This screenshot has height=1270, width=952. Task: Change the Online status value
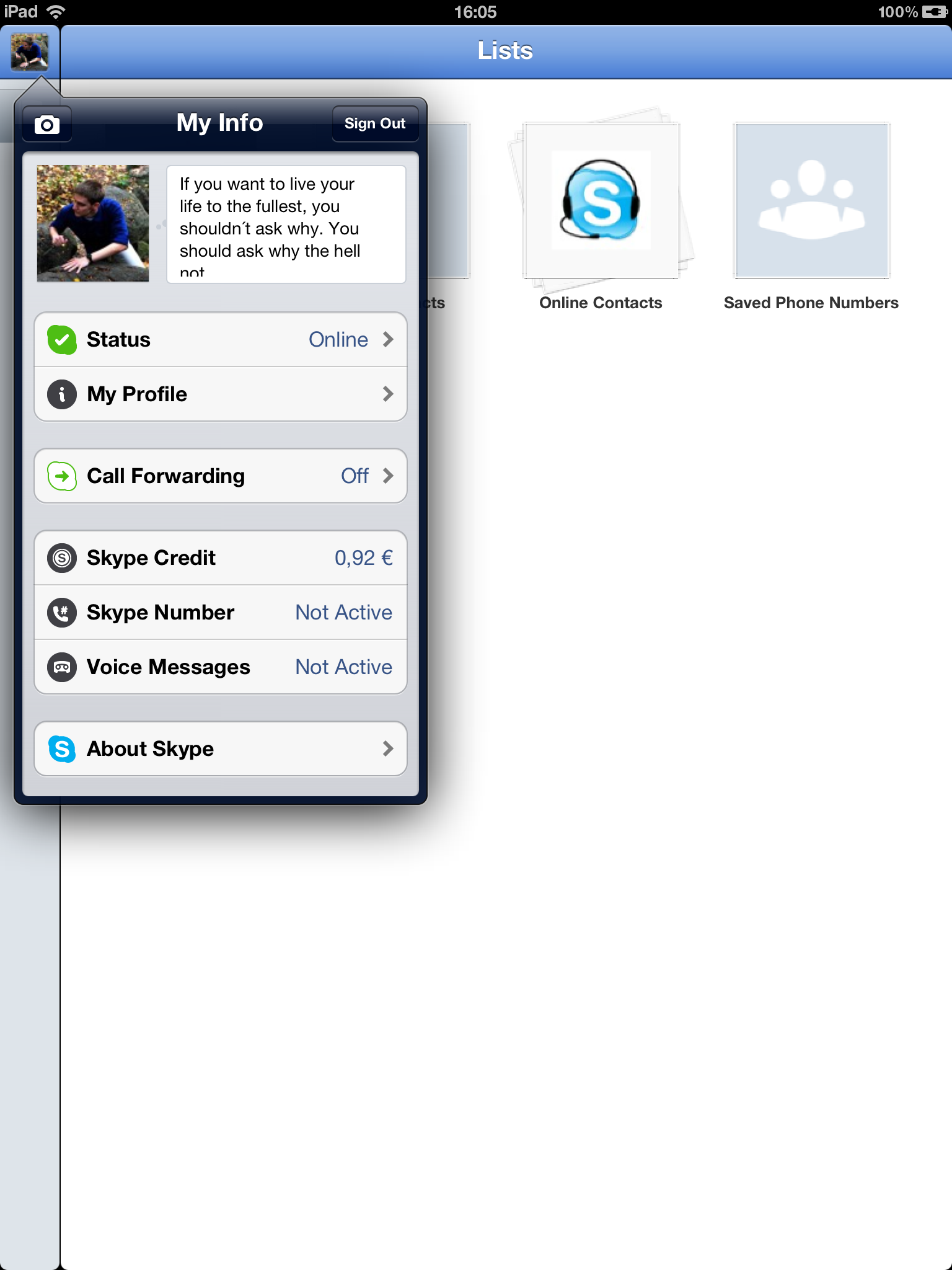[338, 340]
